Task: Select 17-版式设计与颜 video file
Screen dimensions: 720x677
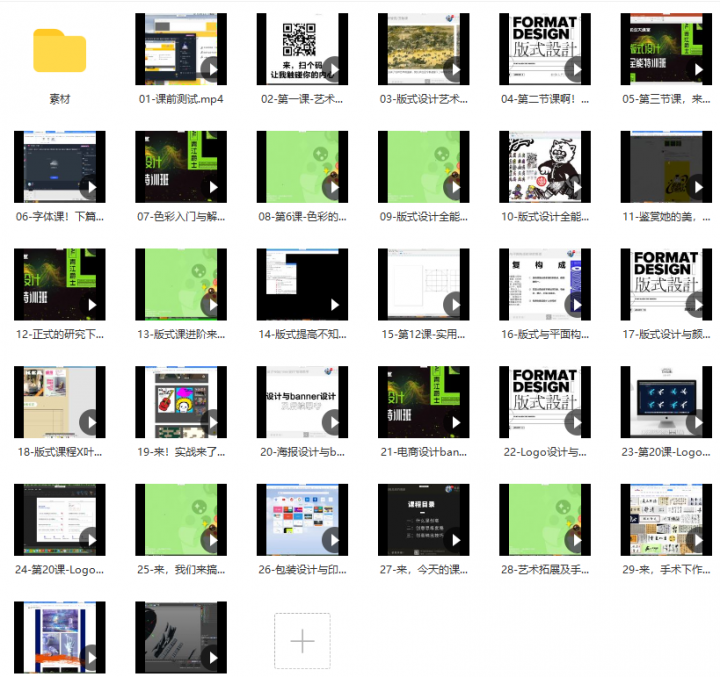Action: (666, 284)
